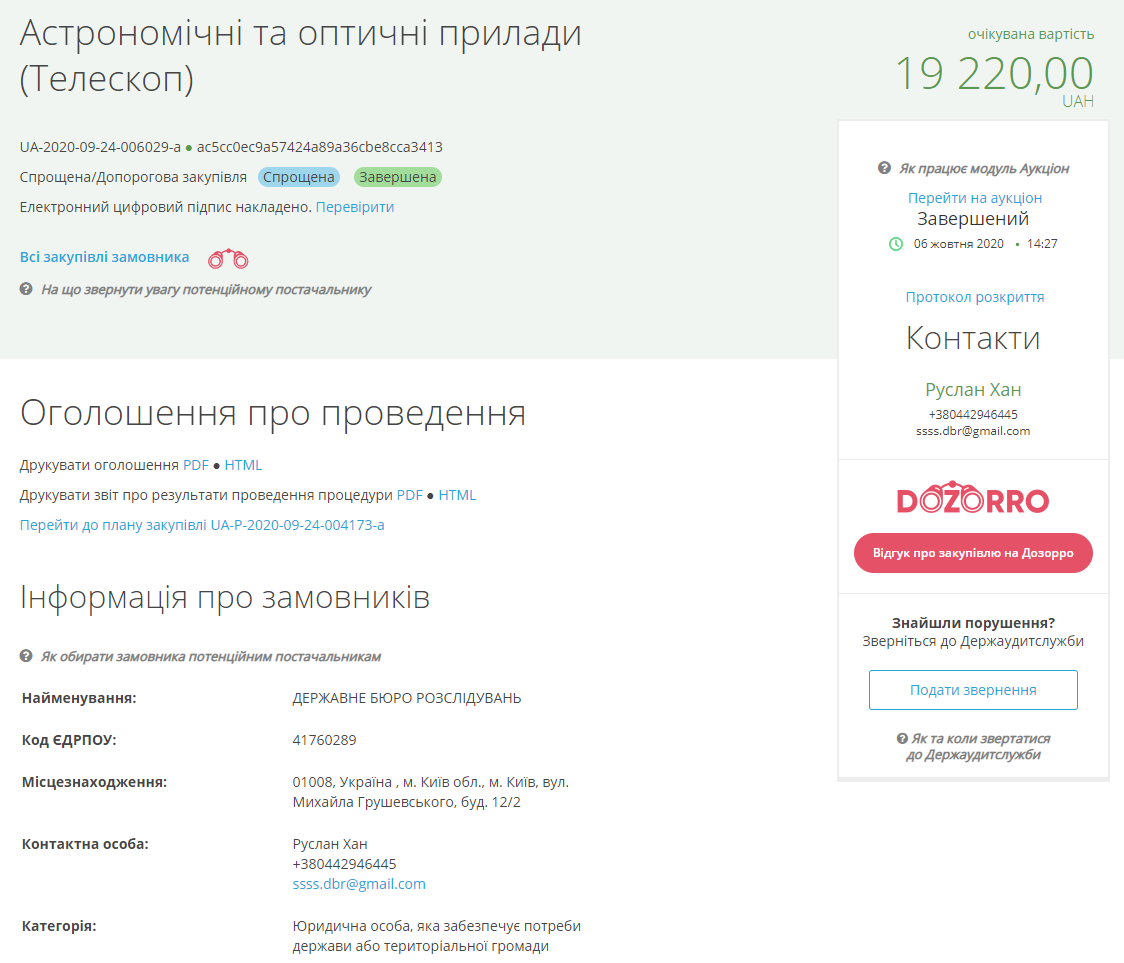Open Перейти на аукціон
The width and height of the screenshot is (1124, 963).
point(973,198)
